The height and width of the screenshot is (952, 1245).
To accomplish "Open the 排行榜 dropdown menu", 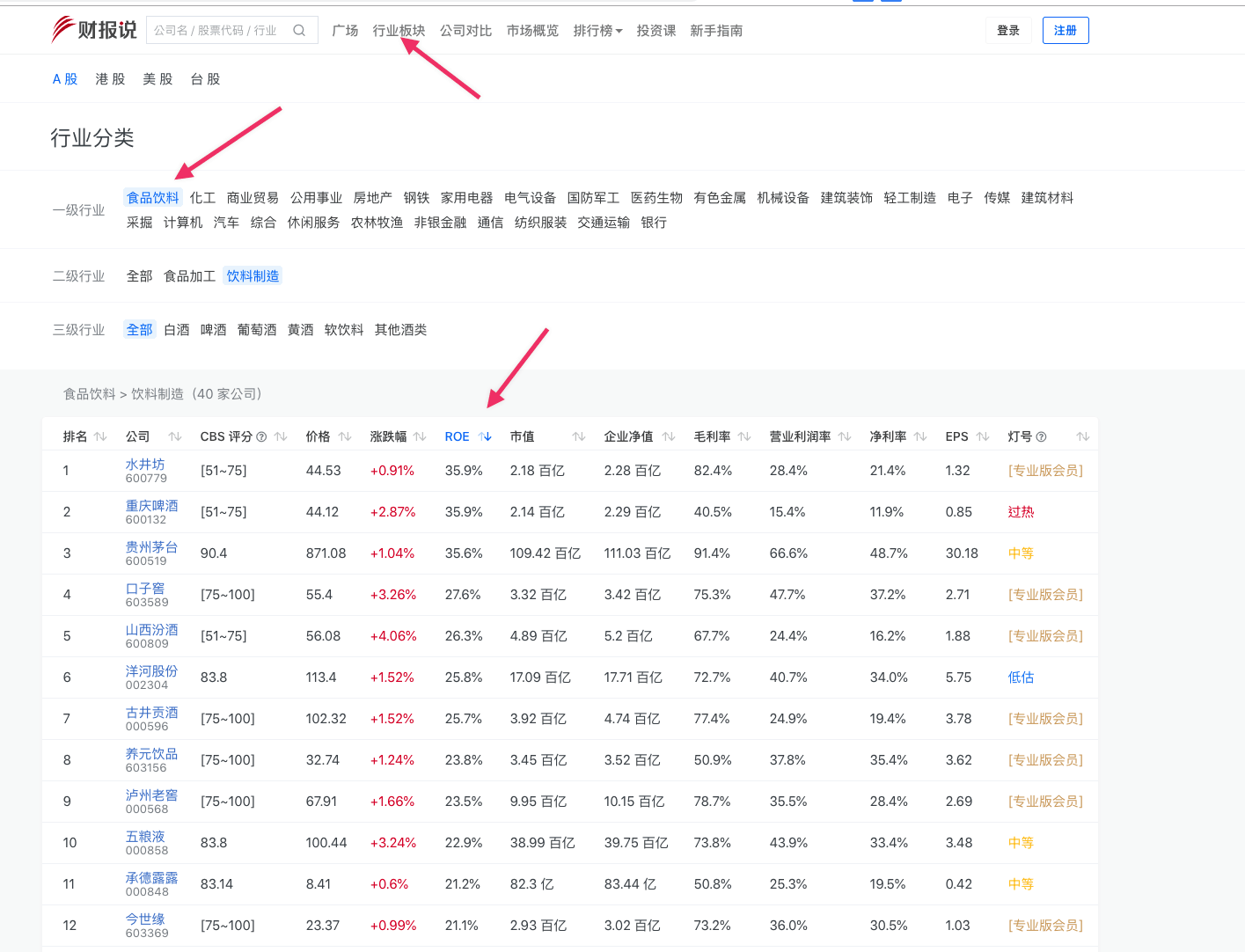I will coord(597,31).
